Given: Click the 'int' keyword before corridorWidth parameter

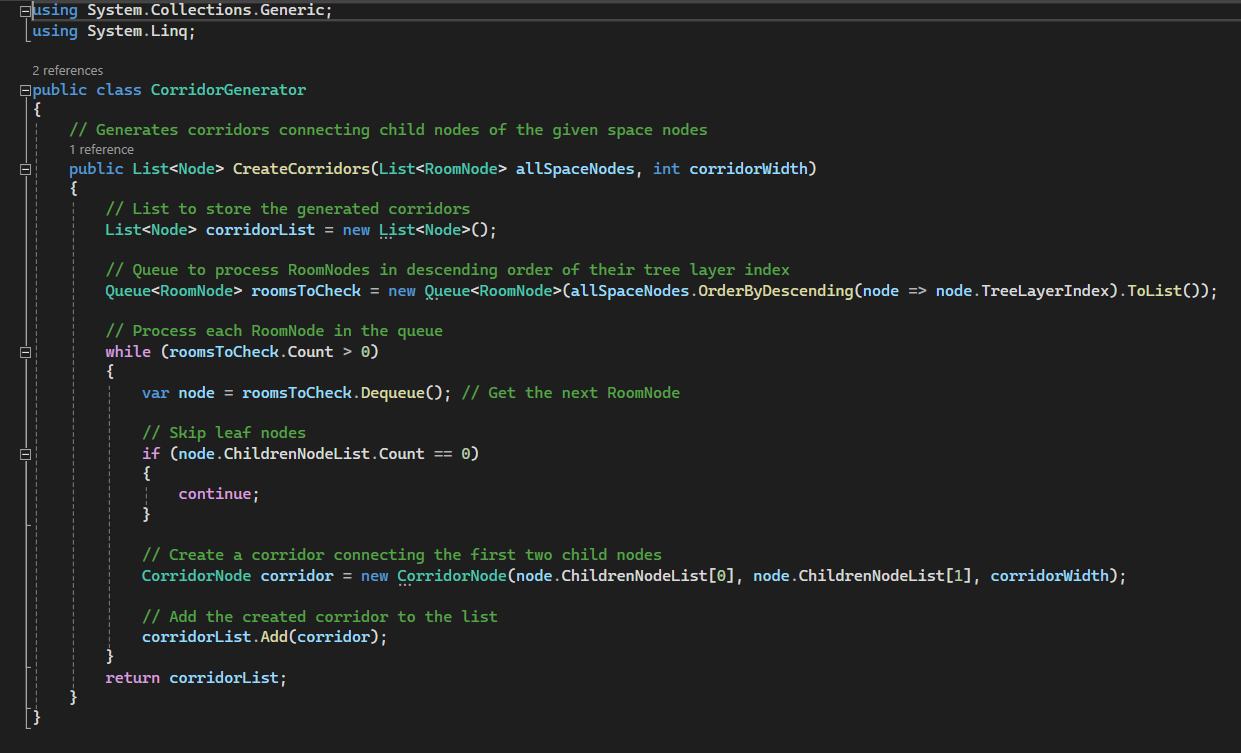Looking at the screenshot, I should pyautogui.click(x=666, y=169).
